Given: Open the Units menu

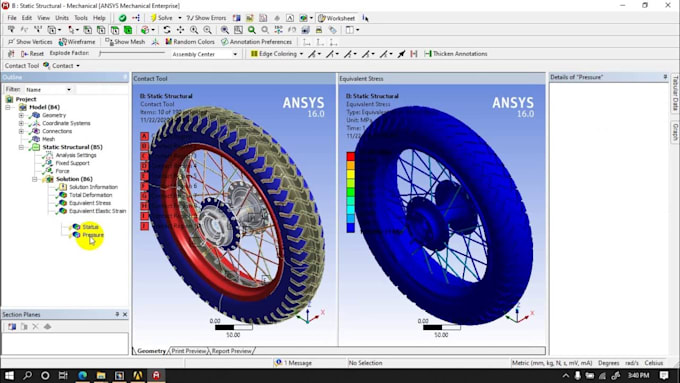Looking at the screenshot, I should tap(62, 18).
